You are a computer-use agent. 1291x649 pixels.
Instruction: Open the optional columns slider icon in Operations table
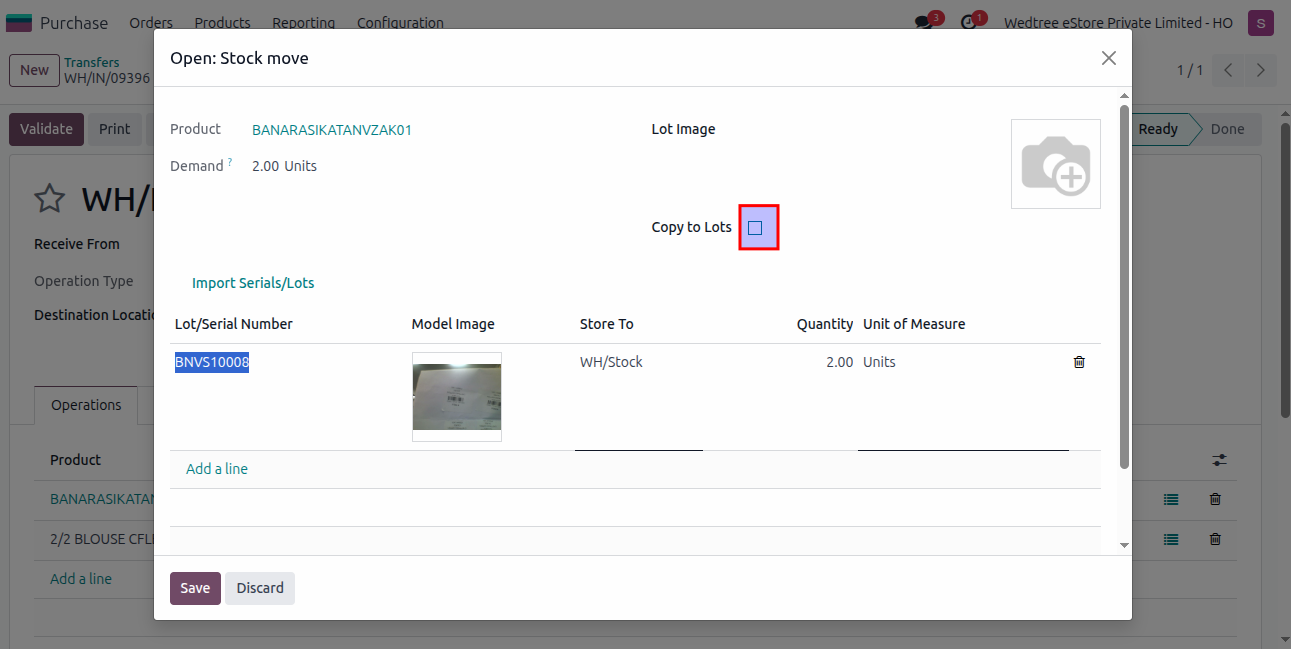(1219, 460)
